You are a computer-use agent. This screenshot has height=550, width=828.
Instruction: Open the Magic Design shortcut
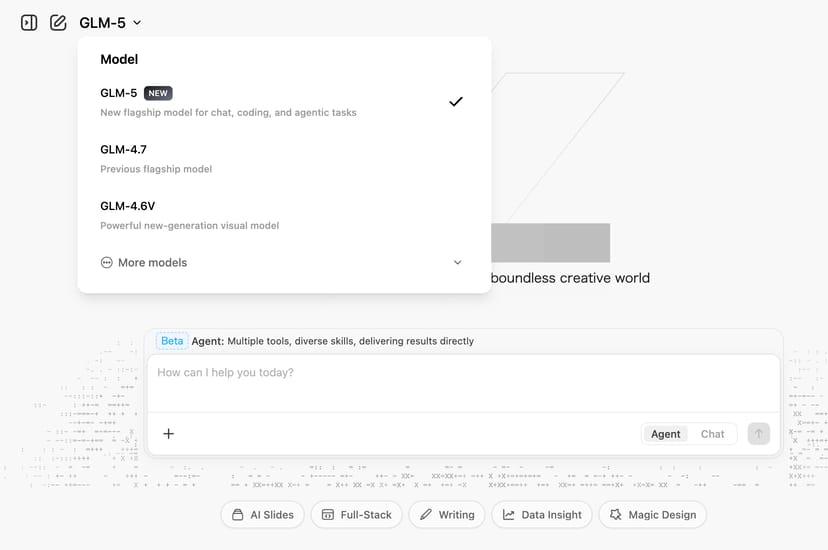click(653, 515)
